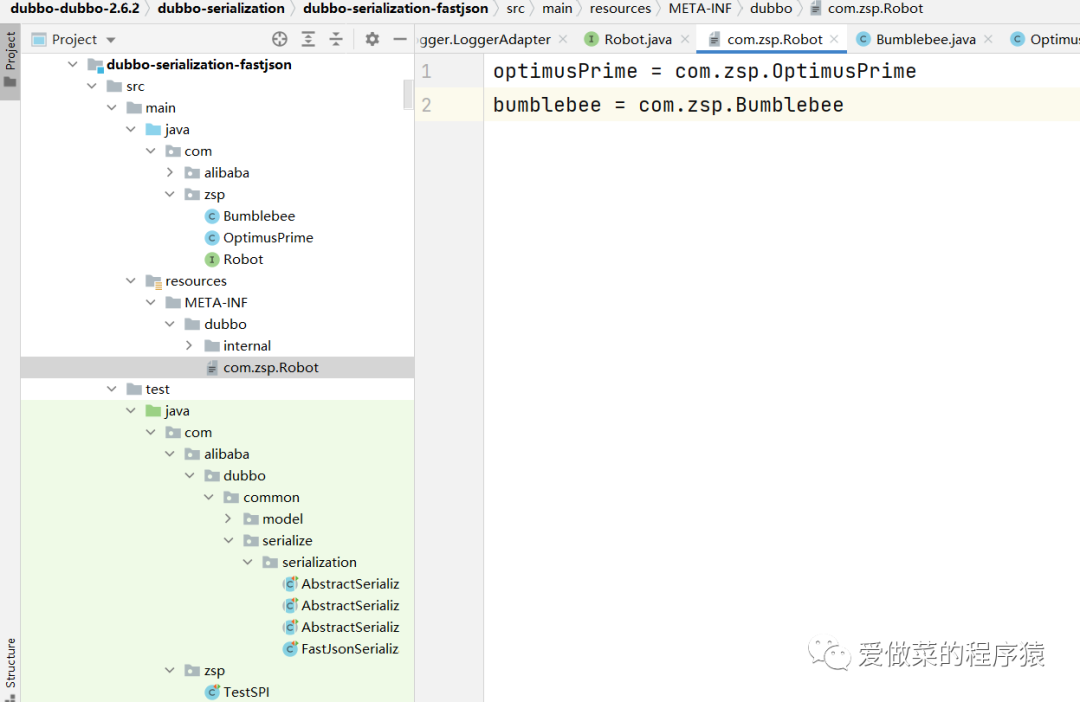This screenshot has height=702, width=1080.
Task: Switch to the LoggerAdapter tab
Action: 485,39
